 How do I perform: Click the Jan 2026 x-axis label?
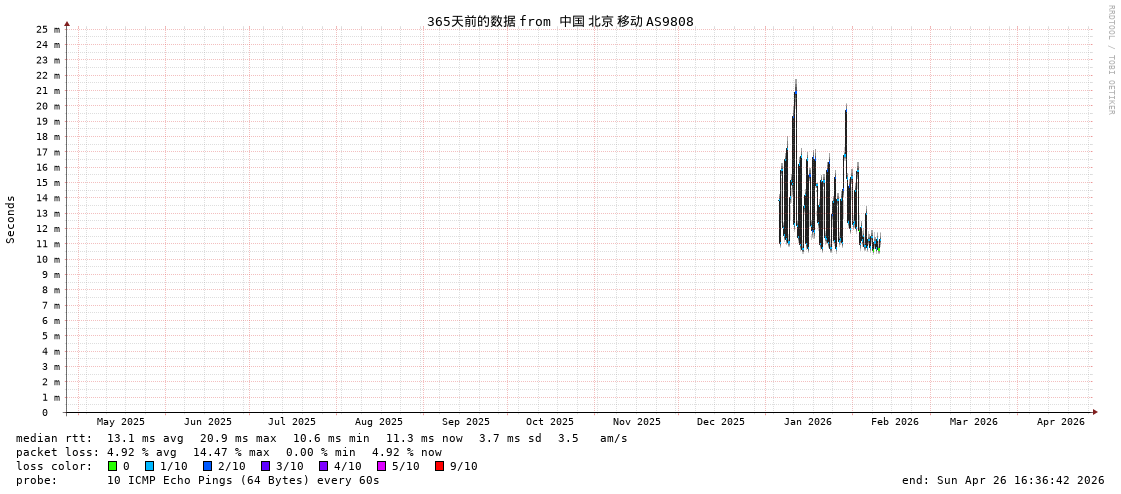807,422
